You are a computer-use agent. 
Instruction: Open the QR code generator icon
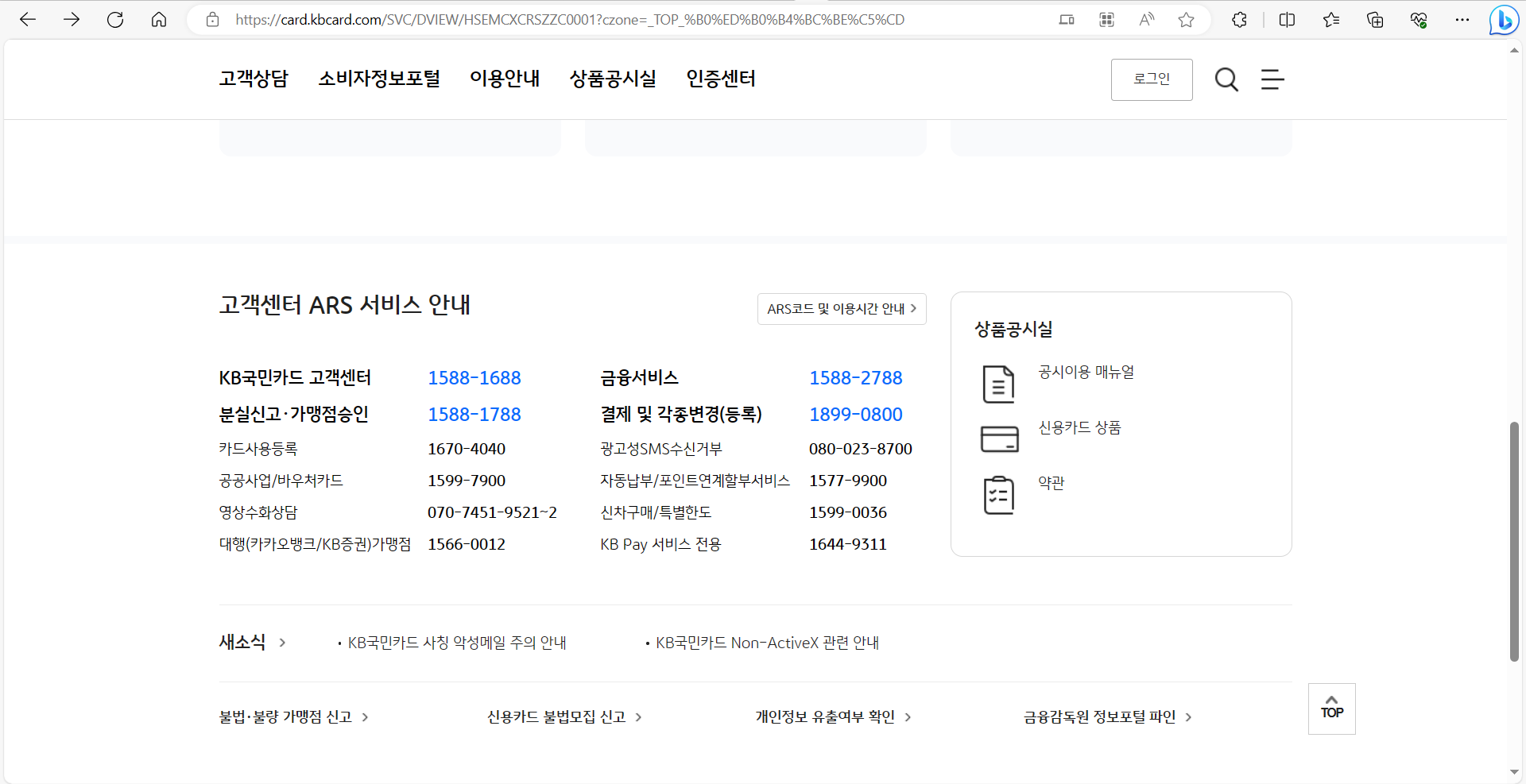pyautogui.click(x=1106, y=20)
